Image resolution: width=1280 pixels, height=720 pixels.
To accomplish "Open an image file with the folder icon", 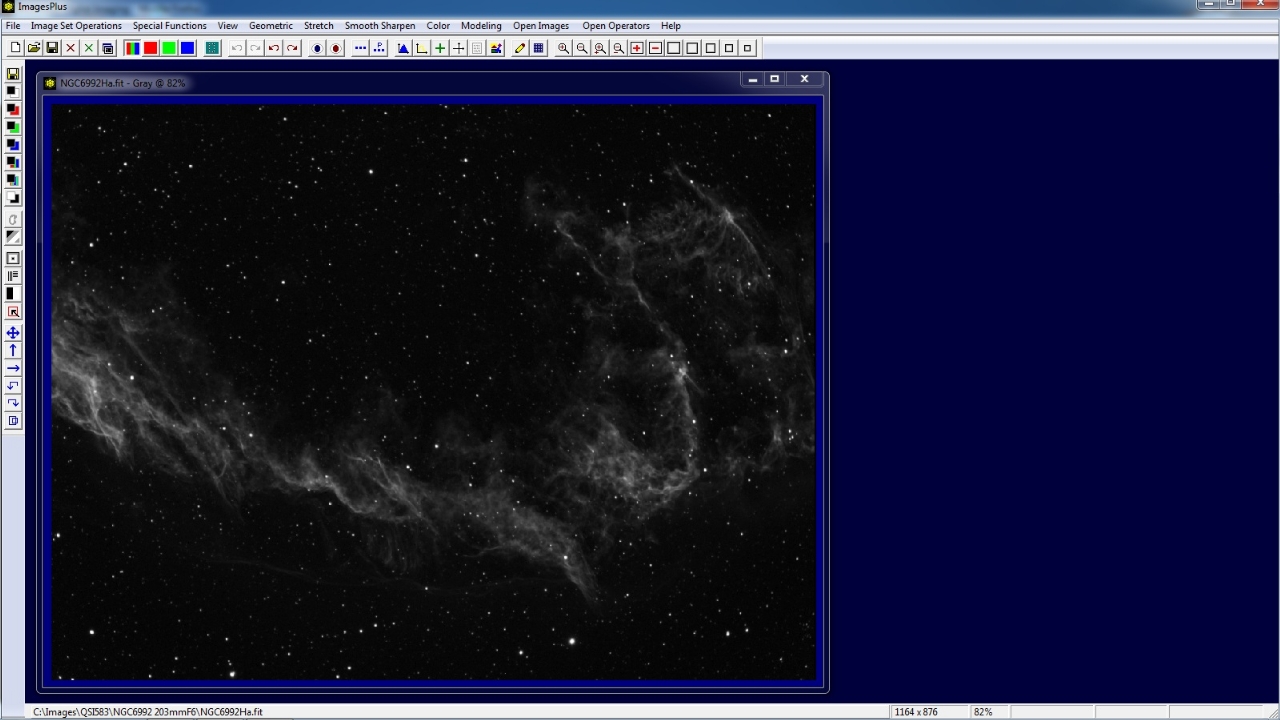I will pos(34,48).
